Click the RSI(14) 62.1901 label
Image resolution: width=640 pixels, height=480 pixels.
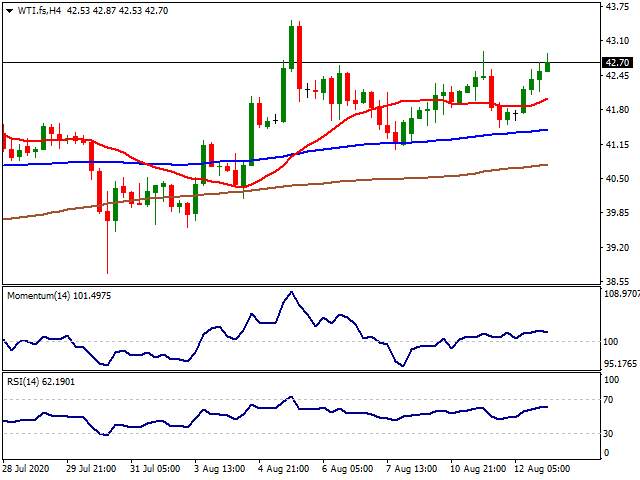41,382
